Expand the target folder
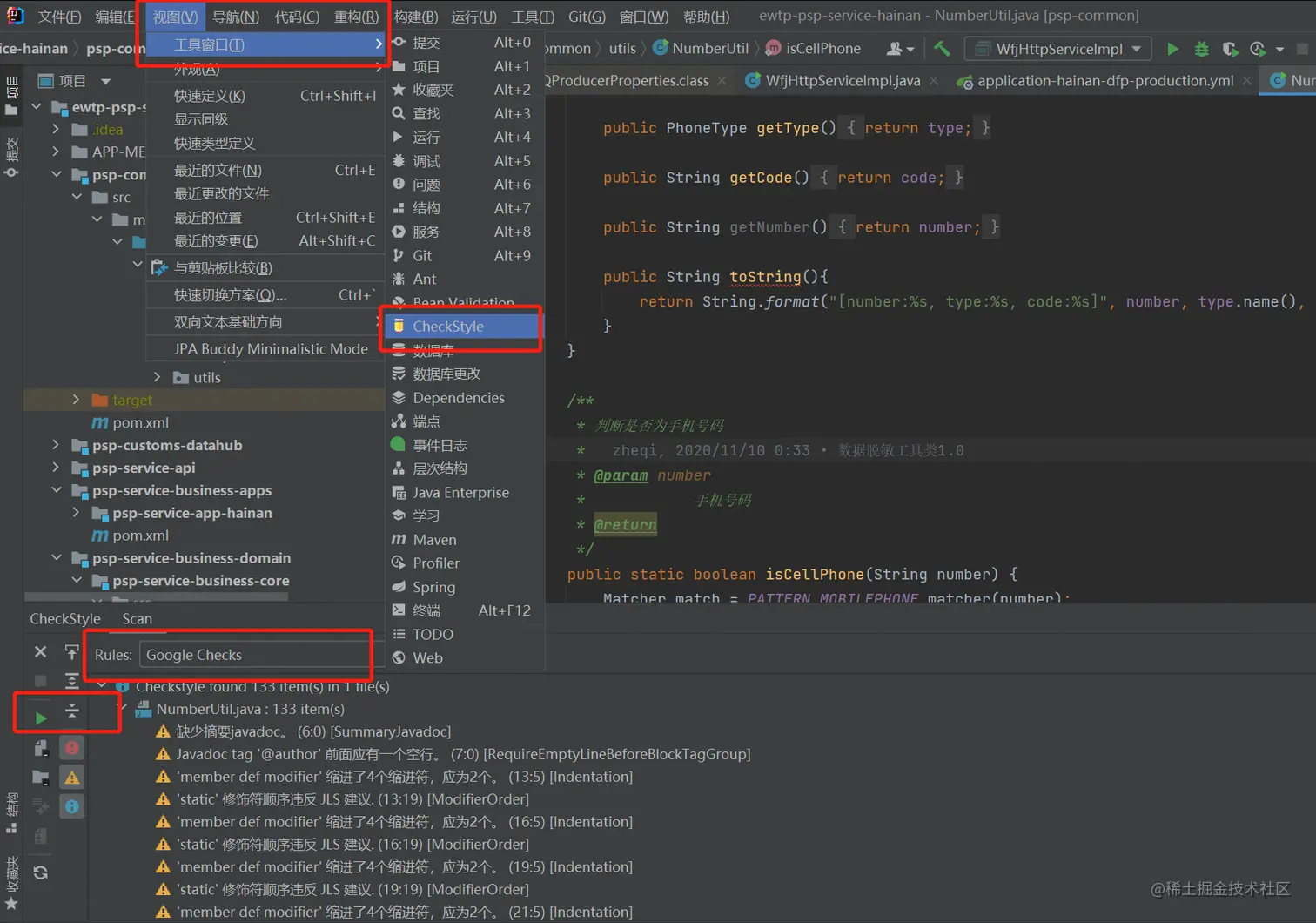Screen dimensions: 1316x923 coord(76,400)
